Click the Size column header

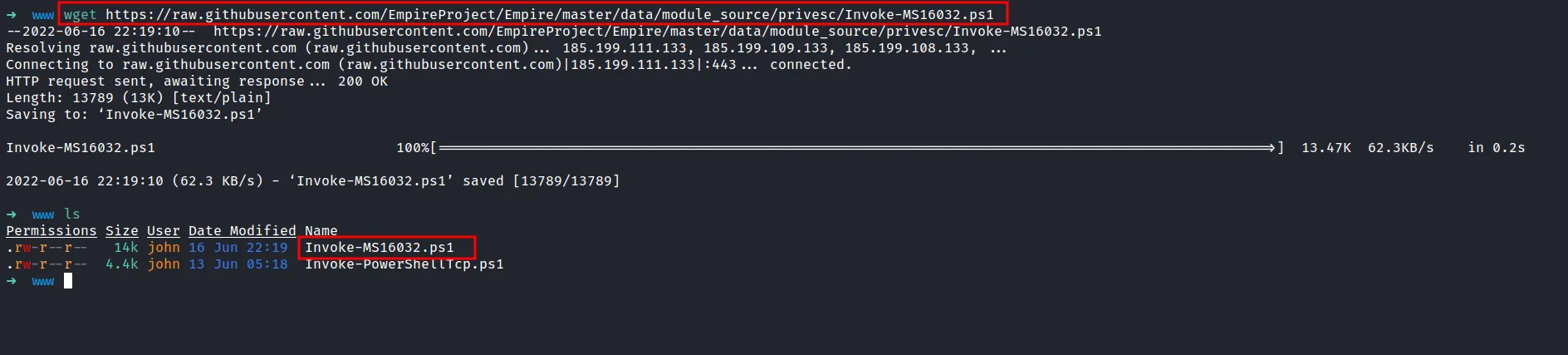(121, 231)
